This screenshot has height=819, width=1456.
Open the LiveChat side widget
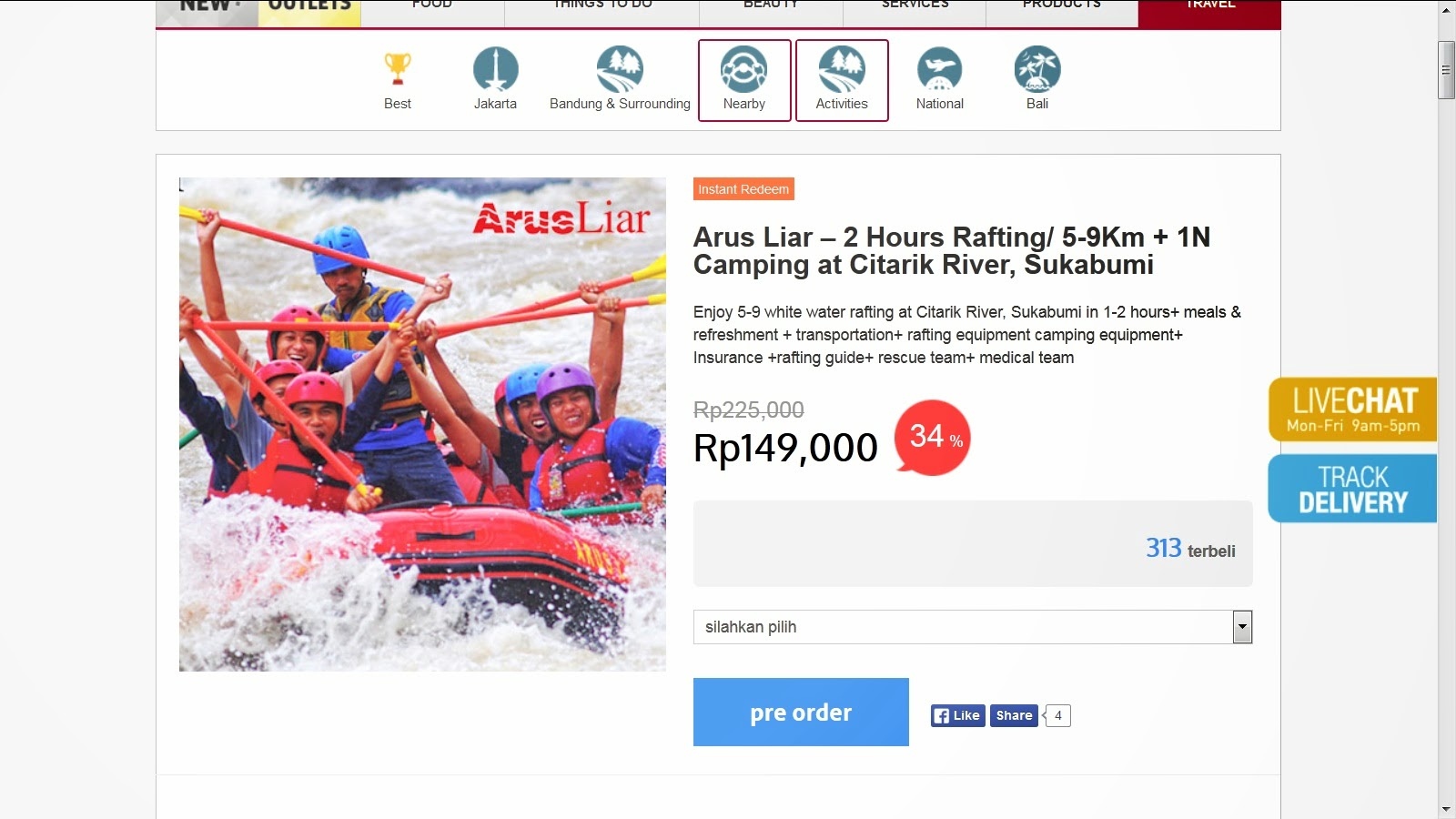(1353, 409)
